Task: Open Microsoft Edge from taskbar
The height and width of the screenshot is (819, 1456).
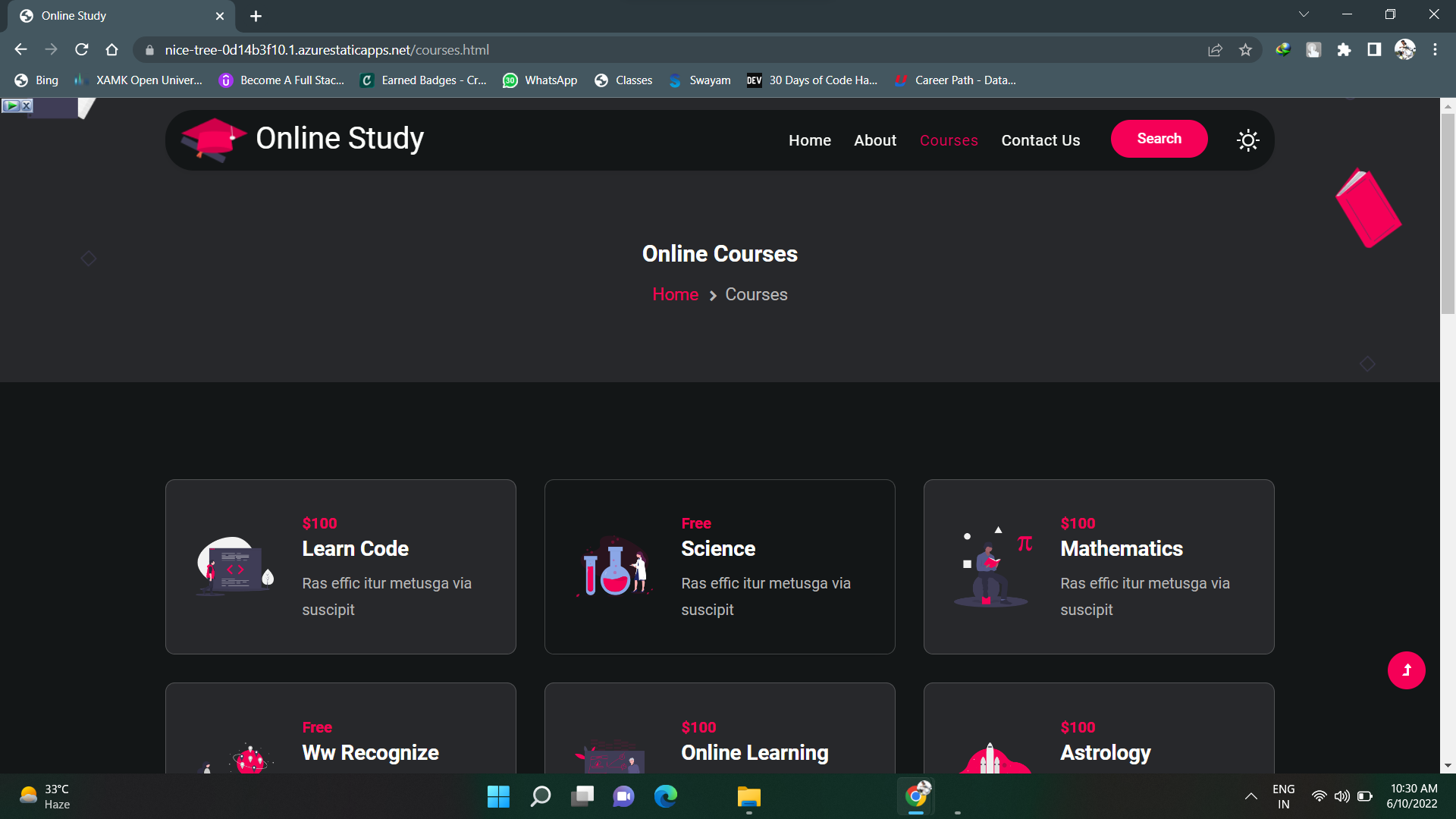Action: pos(665,796)
